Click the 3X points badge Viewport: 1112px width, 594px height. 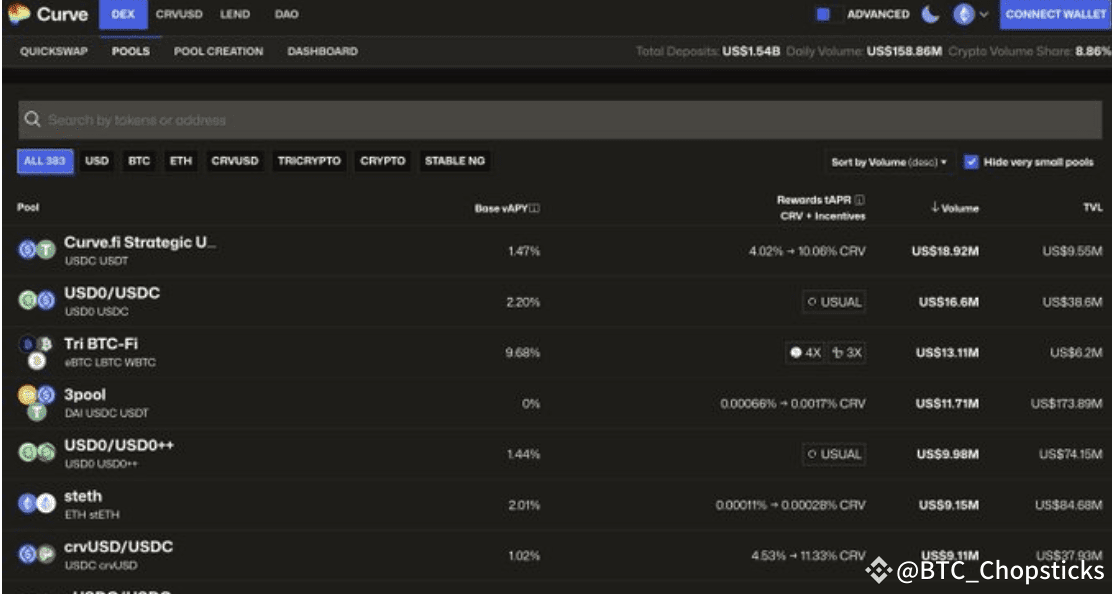tap(847, 352)
